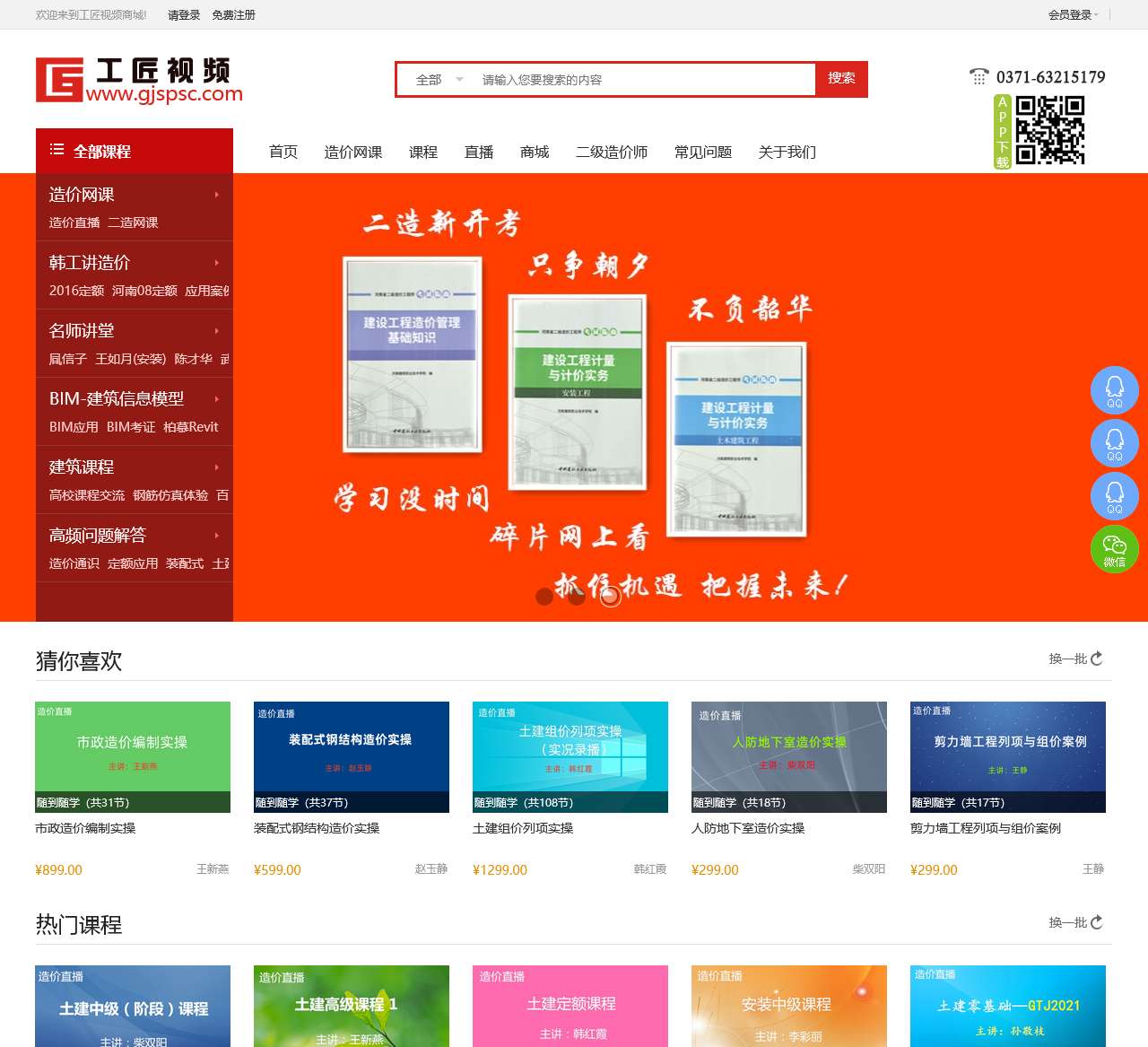Refresh 热门课程 with 换一批
This screenshot has height=1047, width=1148.
(x=1075, y=922)
